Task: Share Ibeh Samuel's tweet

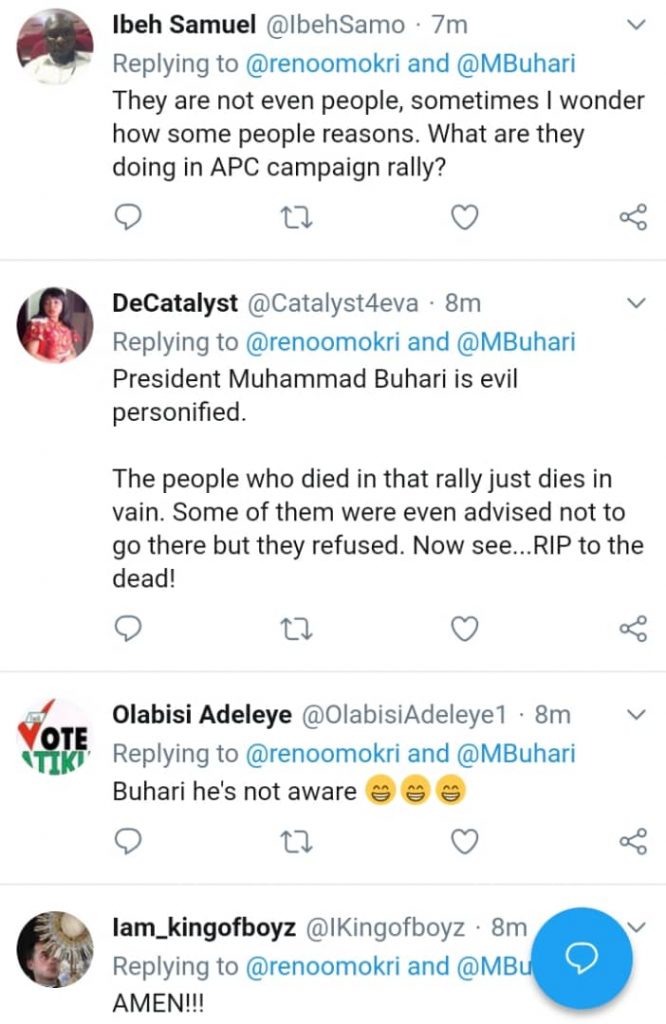Action: pyautogui.click(x=633, y=216)
